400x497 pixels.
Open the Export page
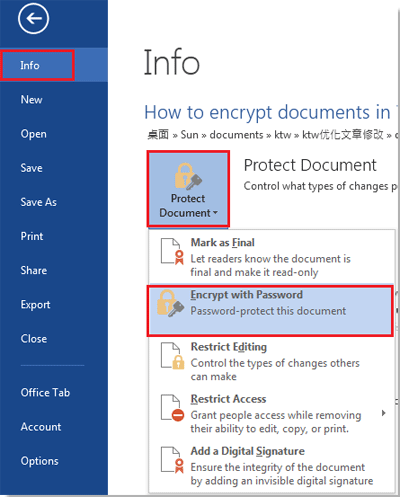[x=35, y=304]
